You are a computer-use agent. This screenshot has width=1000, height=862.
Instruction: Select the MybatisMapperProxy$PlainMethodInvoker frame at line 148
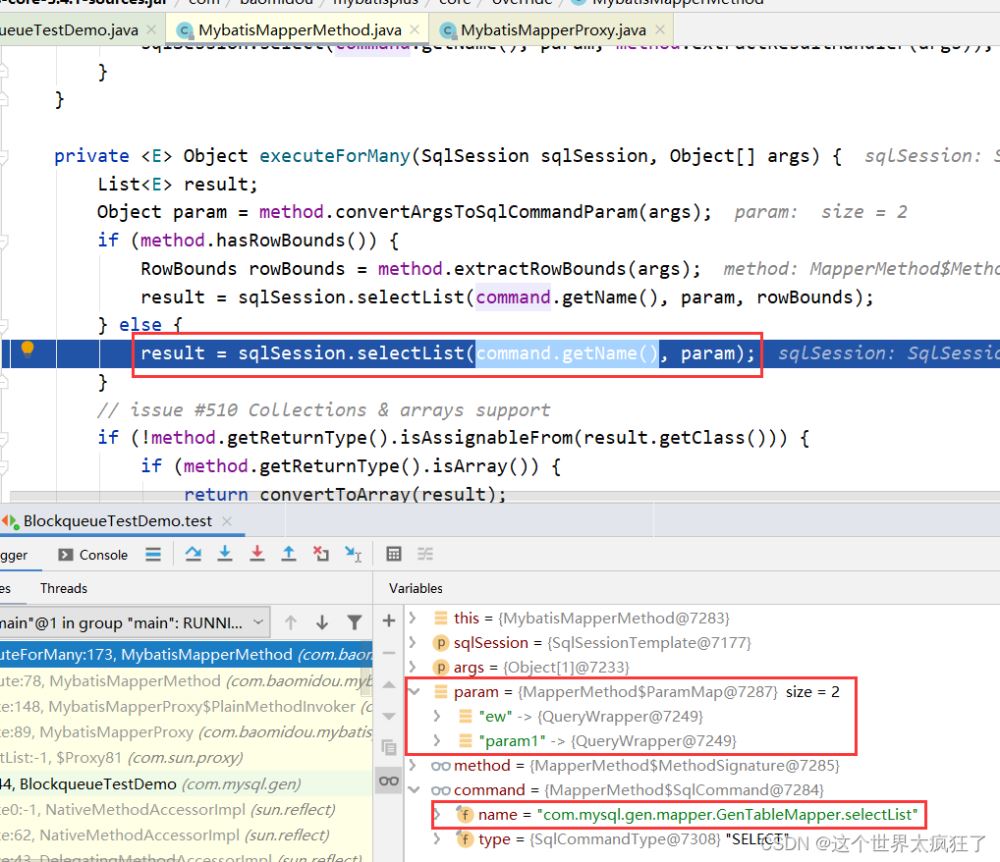186,706
